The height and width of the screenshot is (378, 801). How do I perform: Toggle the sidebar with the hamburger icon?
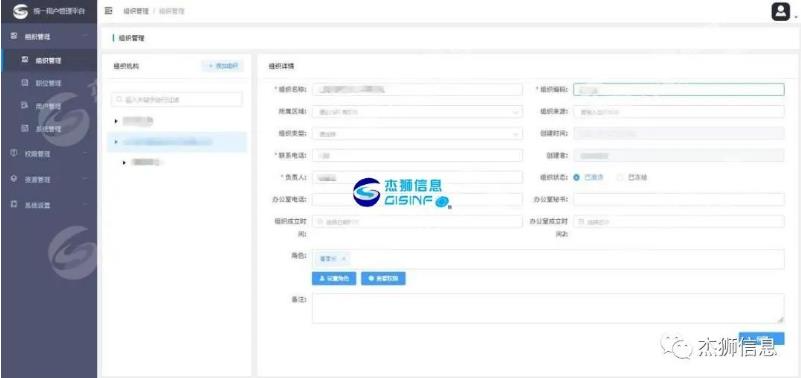(x=108, y=11)
